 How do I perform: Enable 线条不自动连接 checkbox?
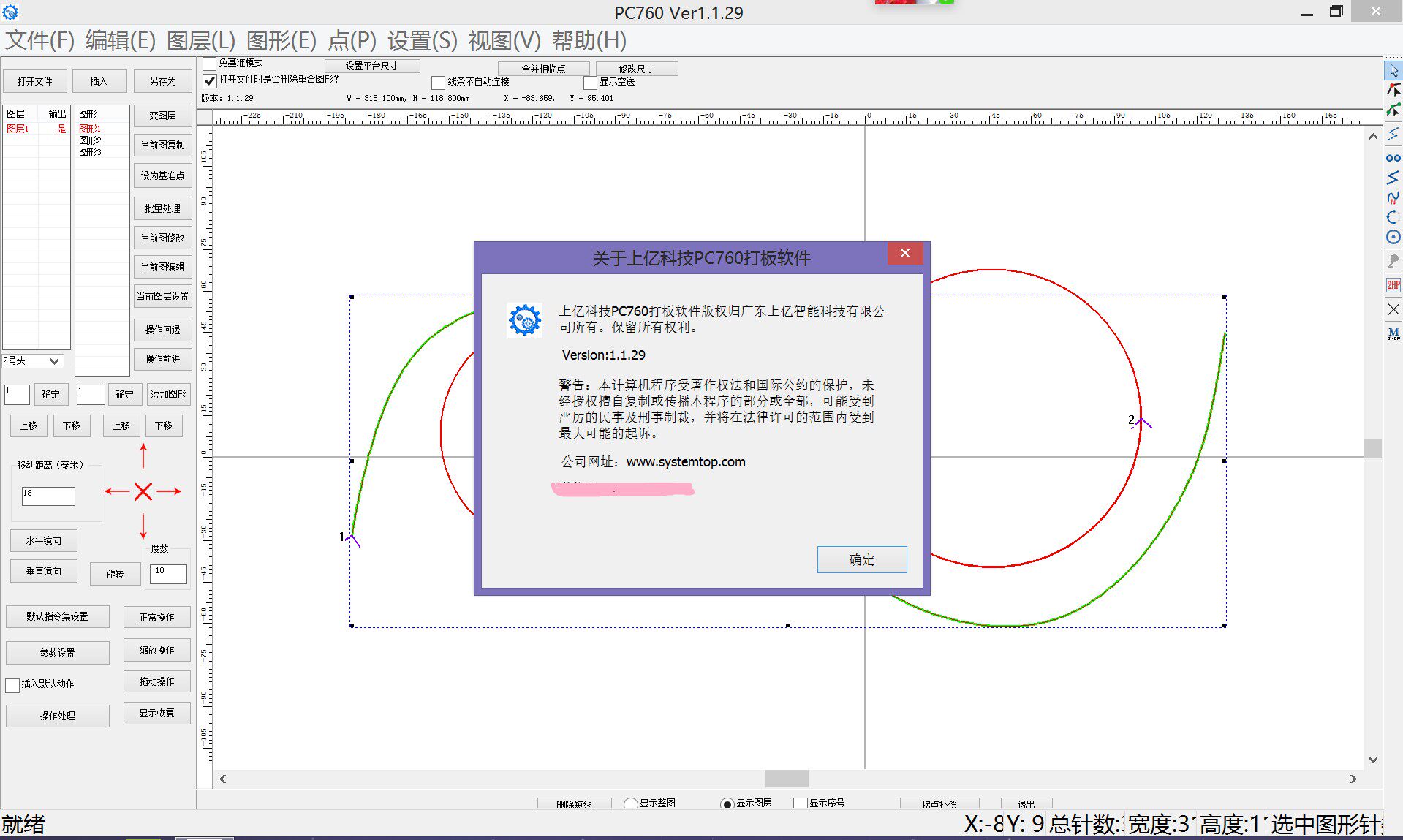(438, 83)
